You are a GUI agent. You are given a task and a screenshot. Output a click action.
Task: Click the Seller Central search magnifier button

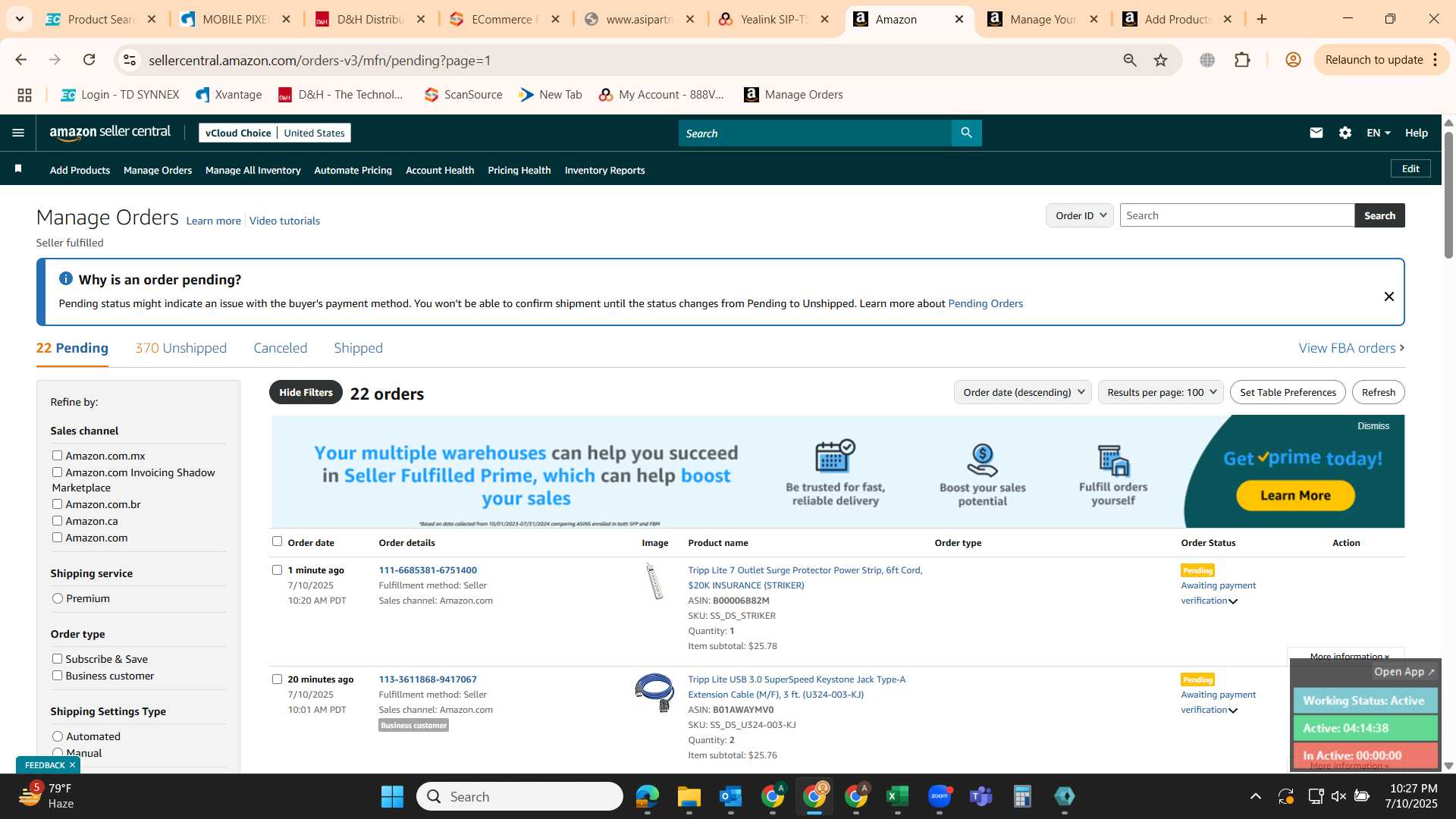pyautogui.click(x=966, y=133)
